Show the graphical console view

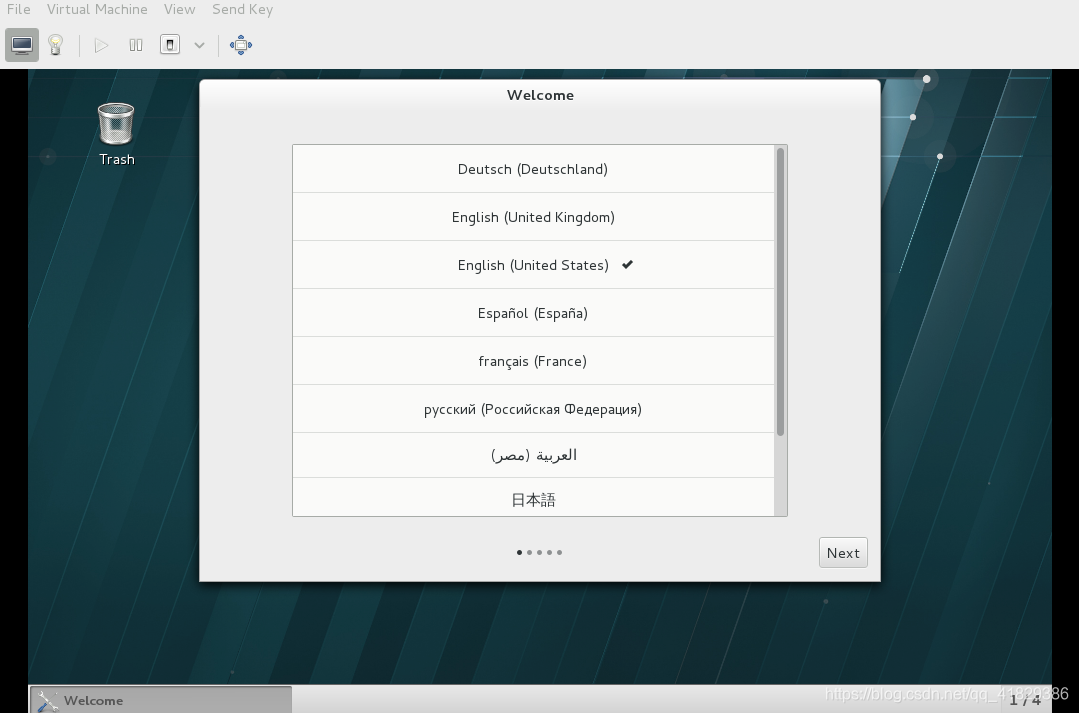22,45
